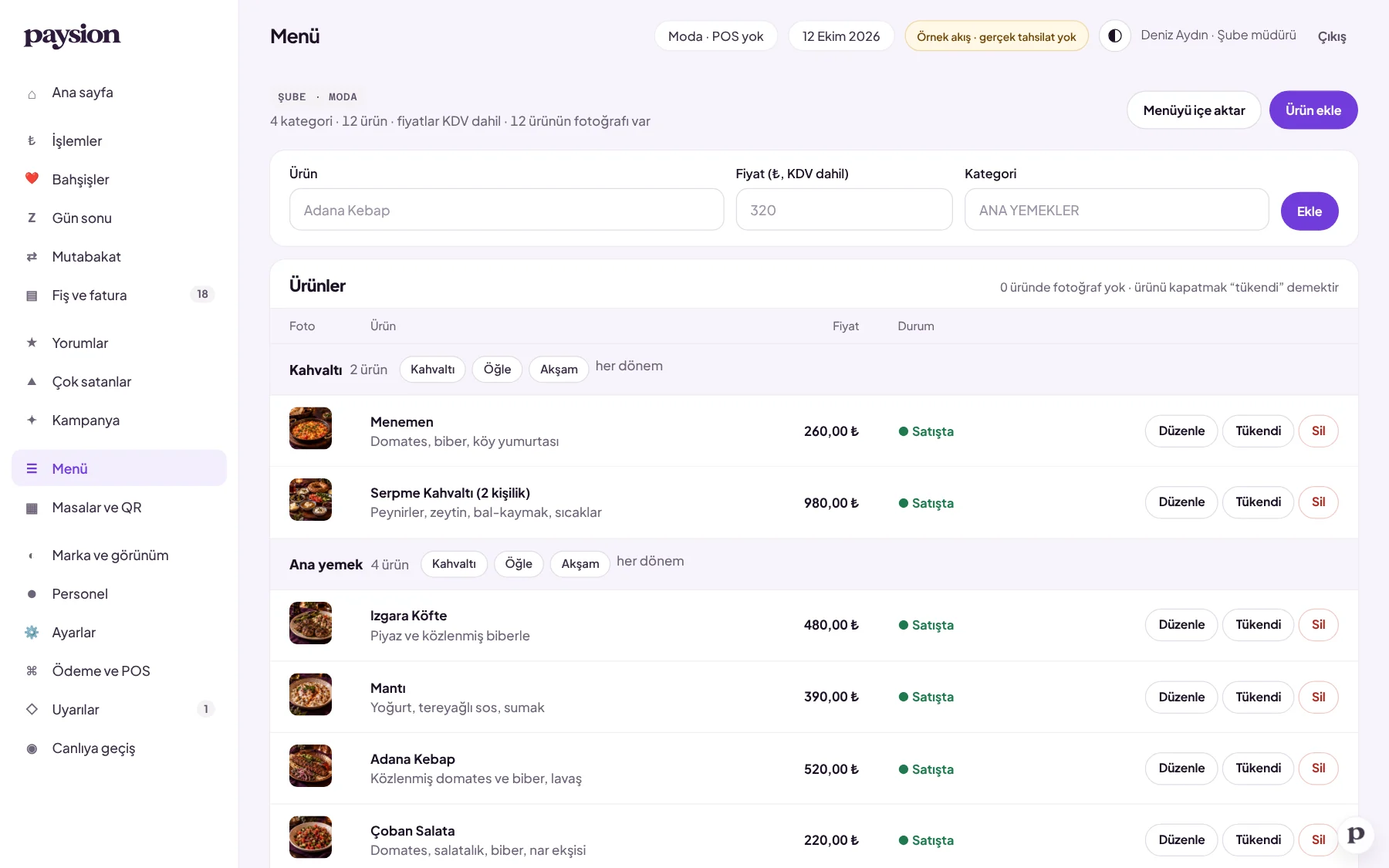The image size is (1389, 868).
Task: Toggle Akşam period for Ana yemek
Action: [x=580, y=564]
